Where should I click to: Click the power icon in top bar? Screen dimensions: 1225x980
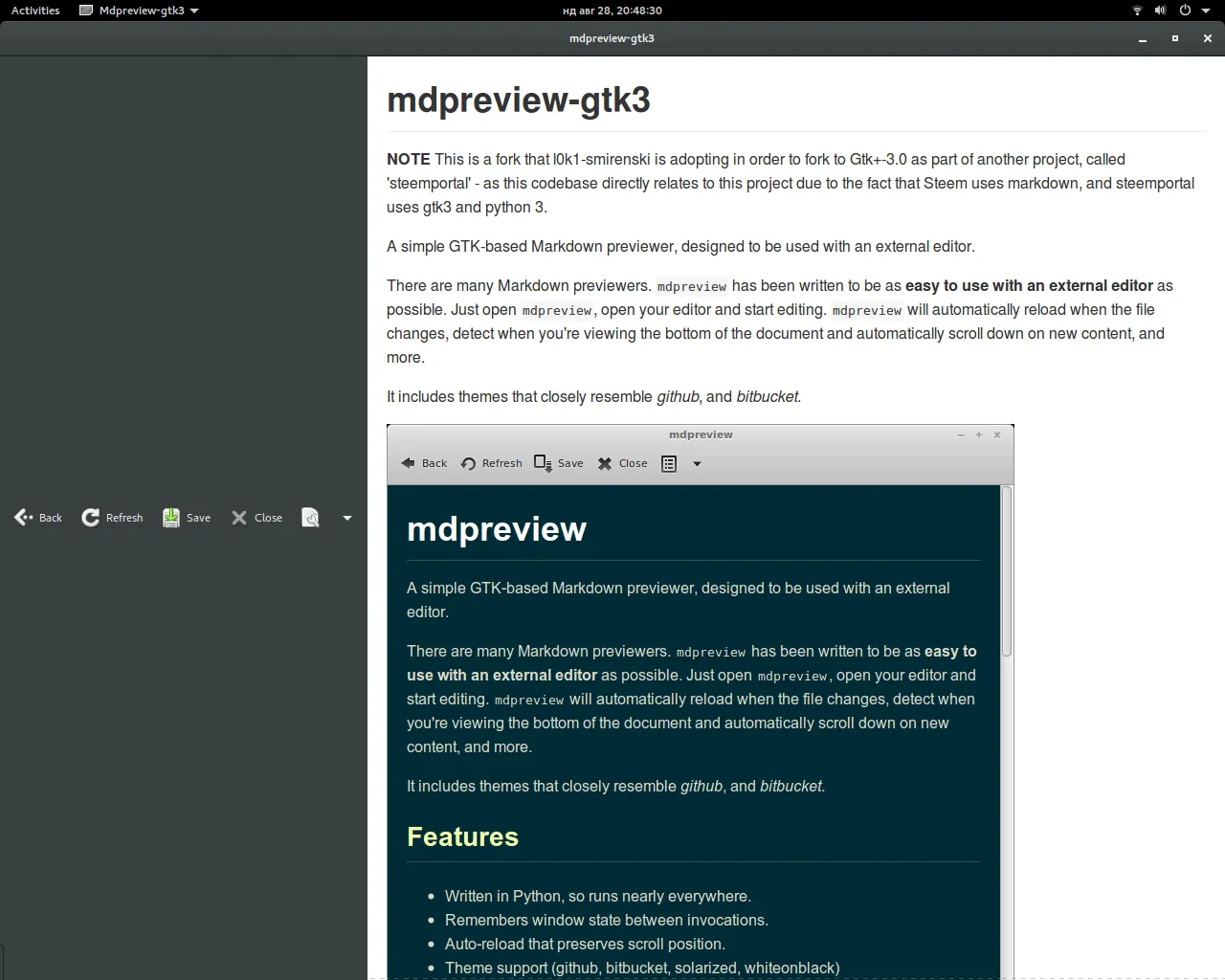click(1185, 11)
